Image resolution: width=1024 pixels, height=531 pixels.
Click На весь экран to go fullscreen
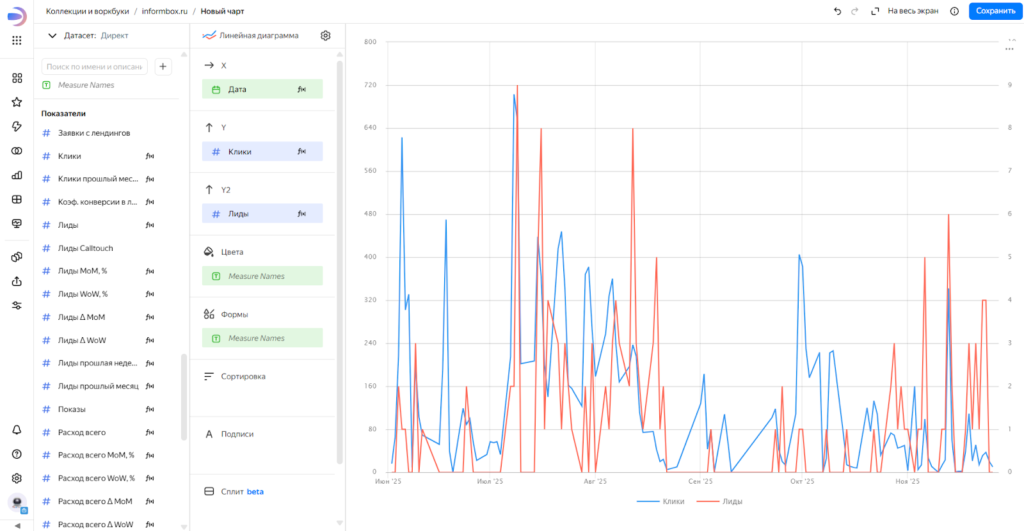pyautogui.click(x=902, y=11)
